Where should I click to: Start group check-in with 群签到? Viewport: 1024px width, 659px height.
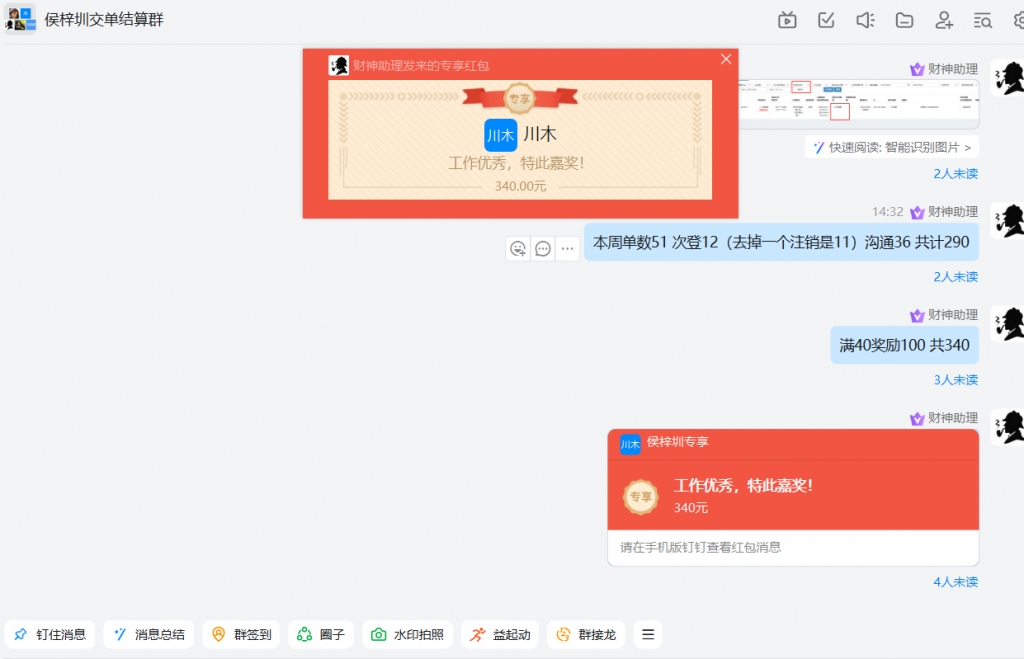pyautogui.click(x=240, y=633)
